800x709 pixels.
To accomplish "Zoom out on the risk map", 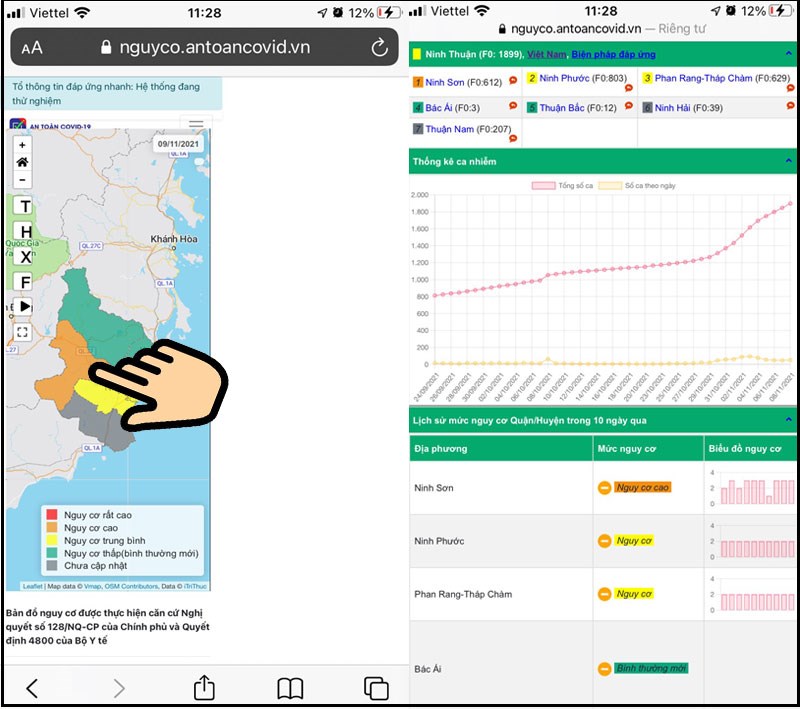I will click(x=22, y=180).
